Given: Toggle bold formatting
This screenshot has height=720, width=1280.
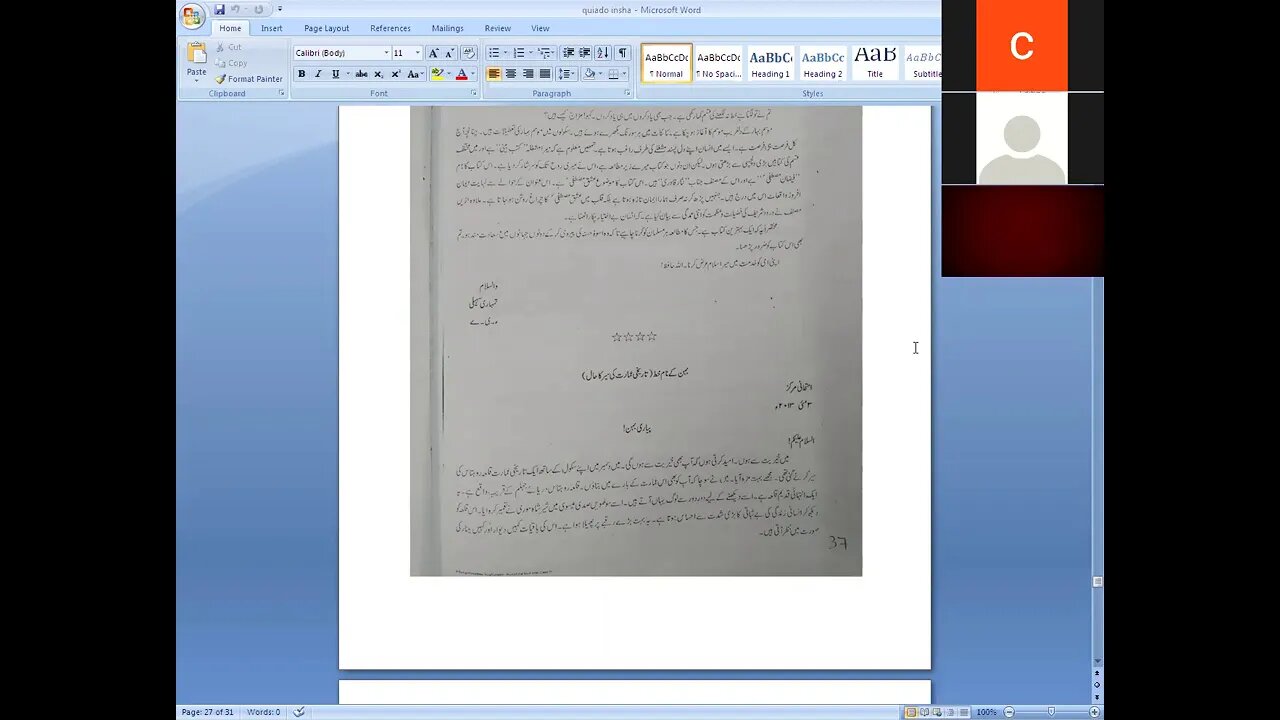Looking at the screenshot, I should (x=301, y=74).
